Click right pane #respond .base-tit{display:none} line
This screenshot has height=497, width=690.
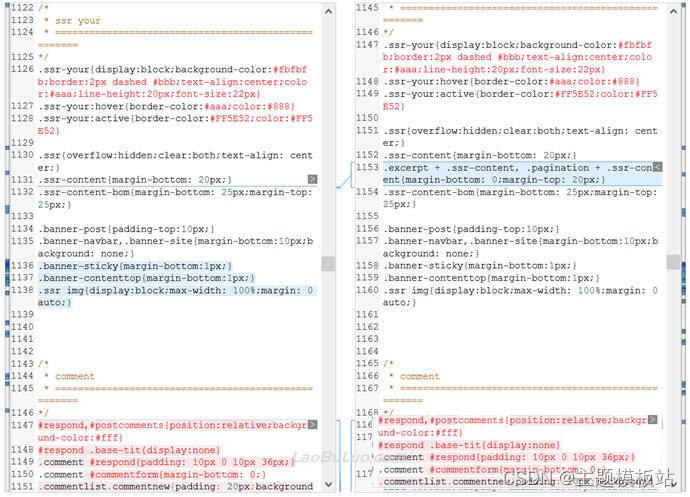point(469,445)
